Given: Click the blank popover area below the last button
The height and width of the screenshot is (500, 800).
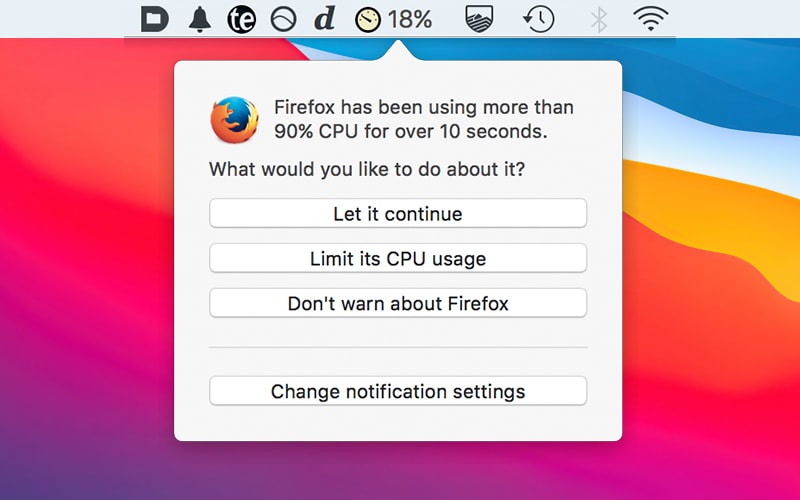Looking at the screenshot, I should (398, 423).
